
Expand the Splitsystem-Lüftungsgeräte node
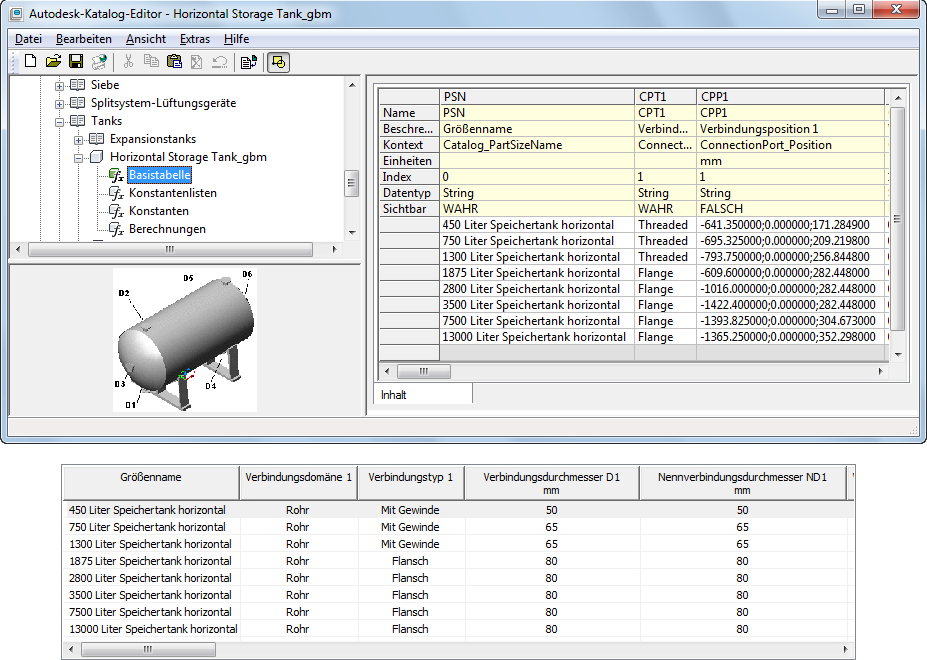pos(59,104)
